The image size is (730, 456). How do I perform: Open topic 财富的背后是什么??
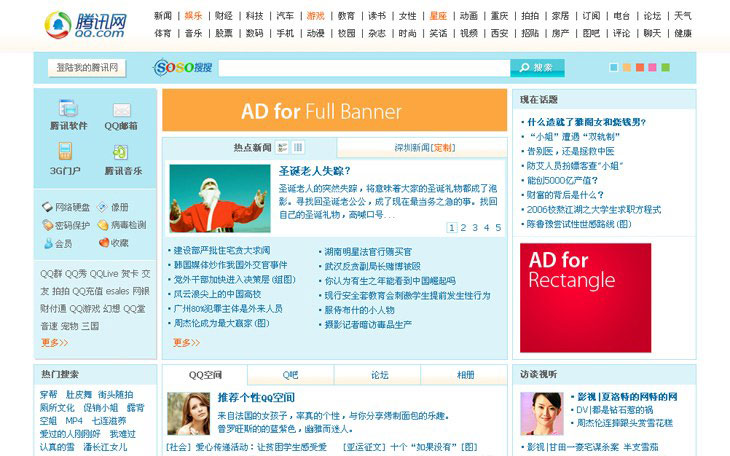(565, 195)
